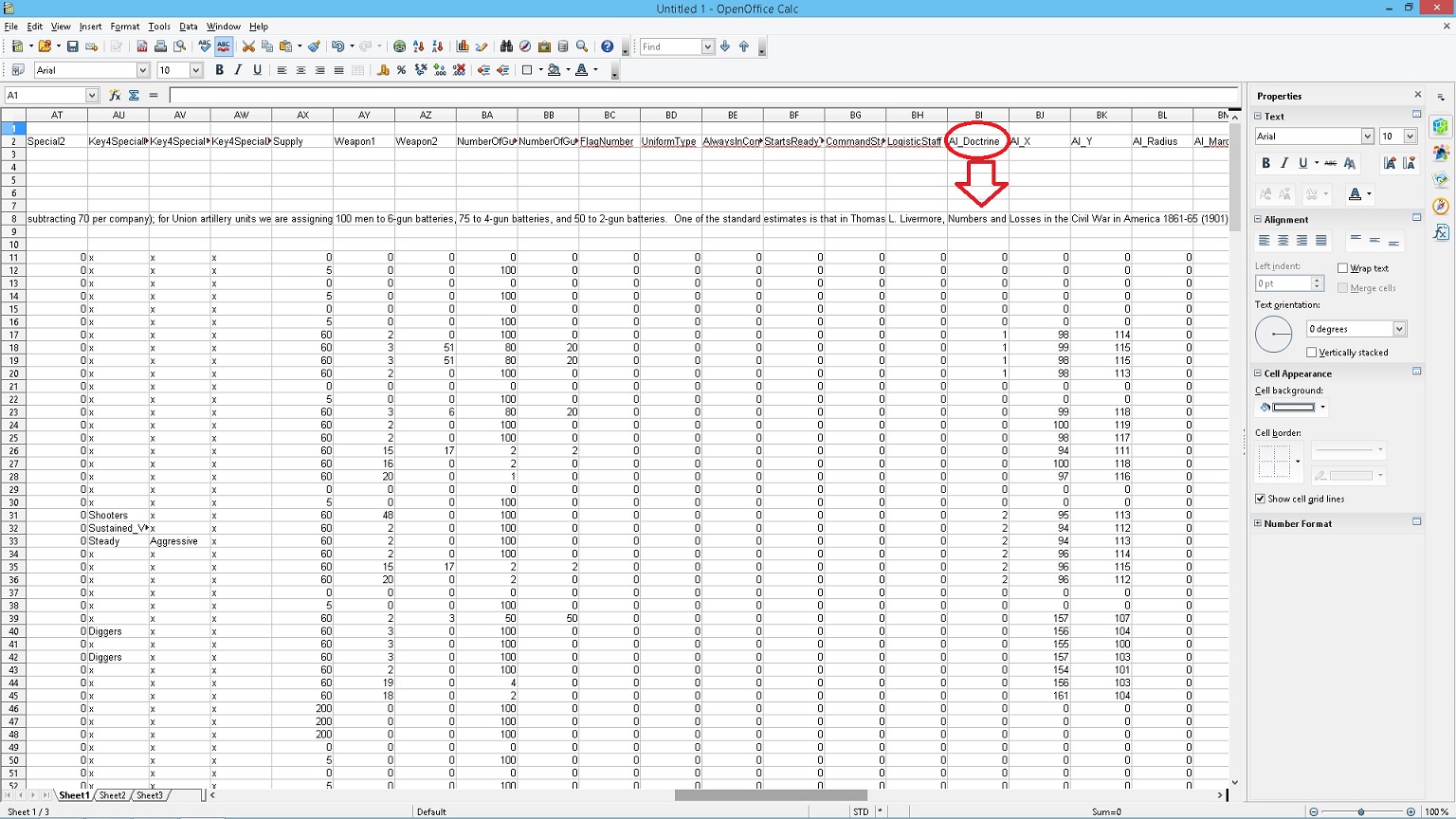The width and height of the screenshot is (1456, 819).
Task: Apply italic from the formatting toolbar
Action: click(238, 70)
